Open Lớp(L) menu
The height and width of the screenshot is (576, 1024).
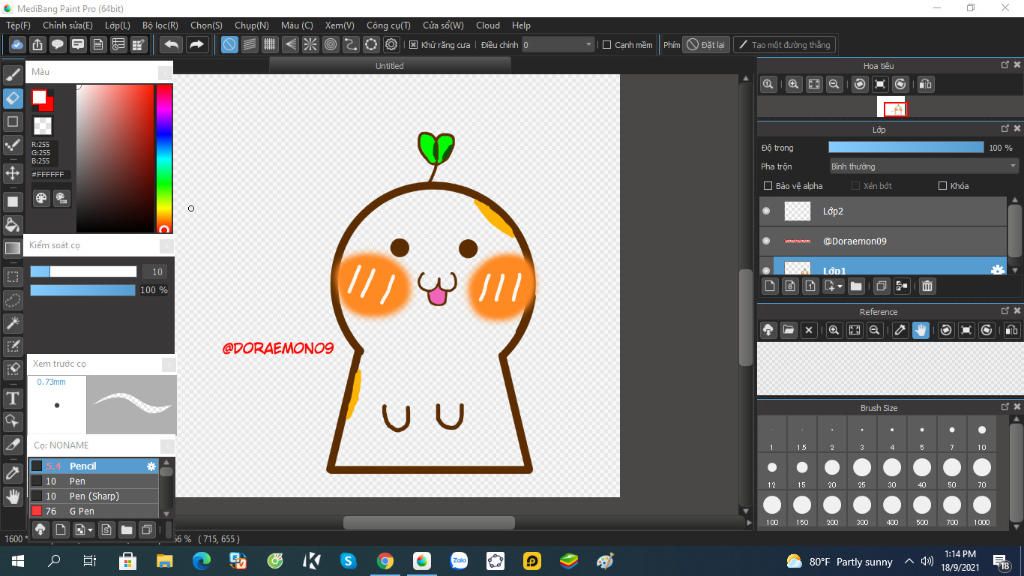click(x=118, y=25)
